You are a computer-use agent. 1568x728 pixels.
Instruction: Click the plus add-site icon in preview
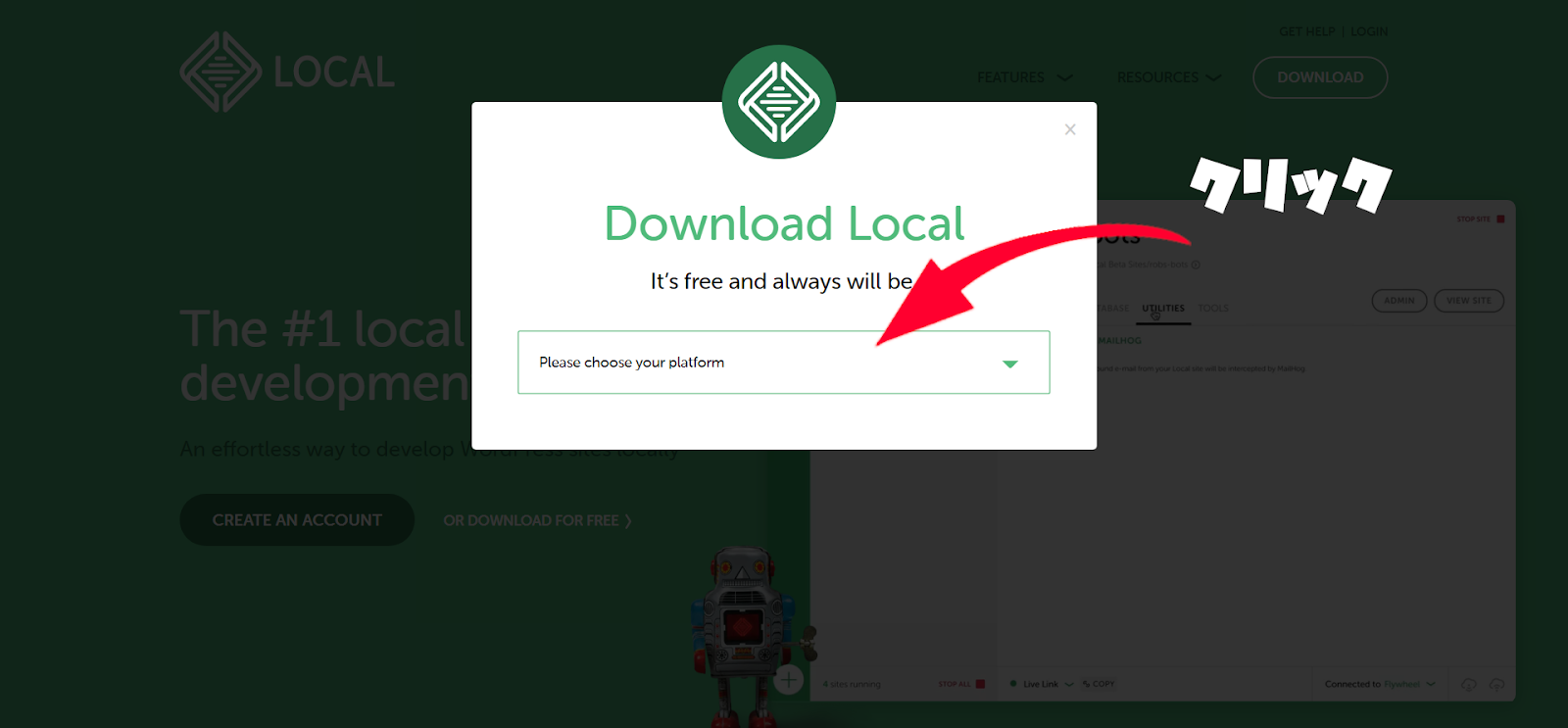(x=789, y=679)
